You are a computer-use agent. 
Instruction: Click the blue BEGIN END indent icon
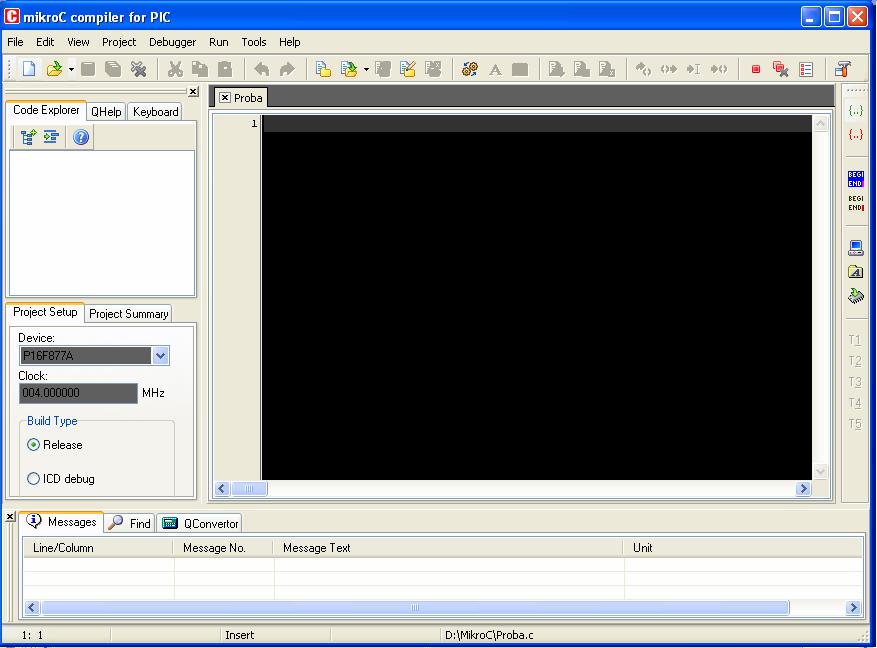856,179
